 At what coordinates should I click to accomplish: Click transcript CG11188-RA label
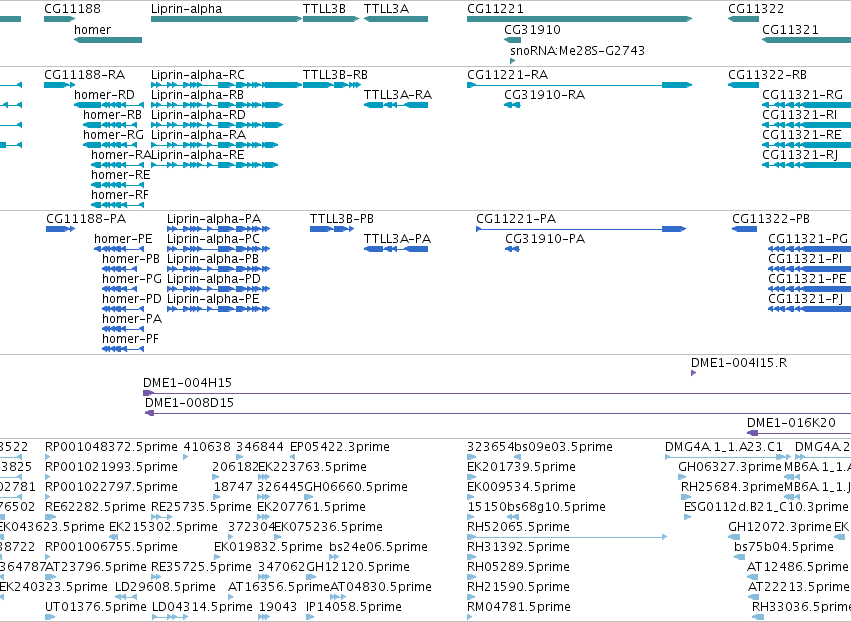tap(84, 75)
